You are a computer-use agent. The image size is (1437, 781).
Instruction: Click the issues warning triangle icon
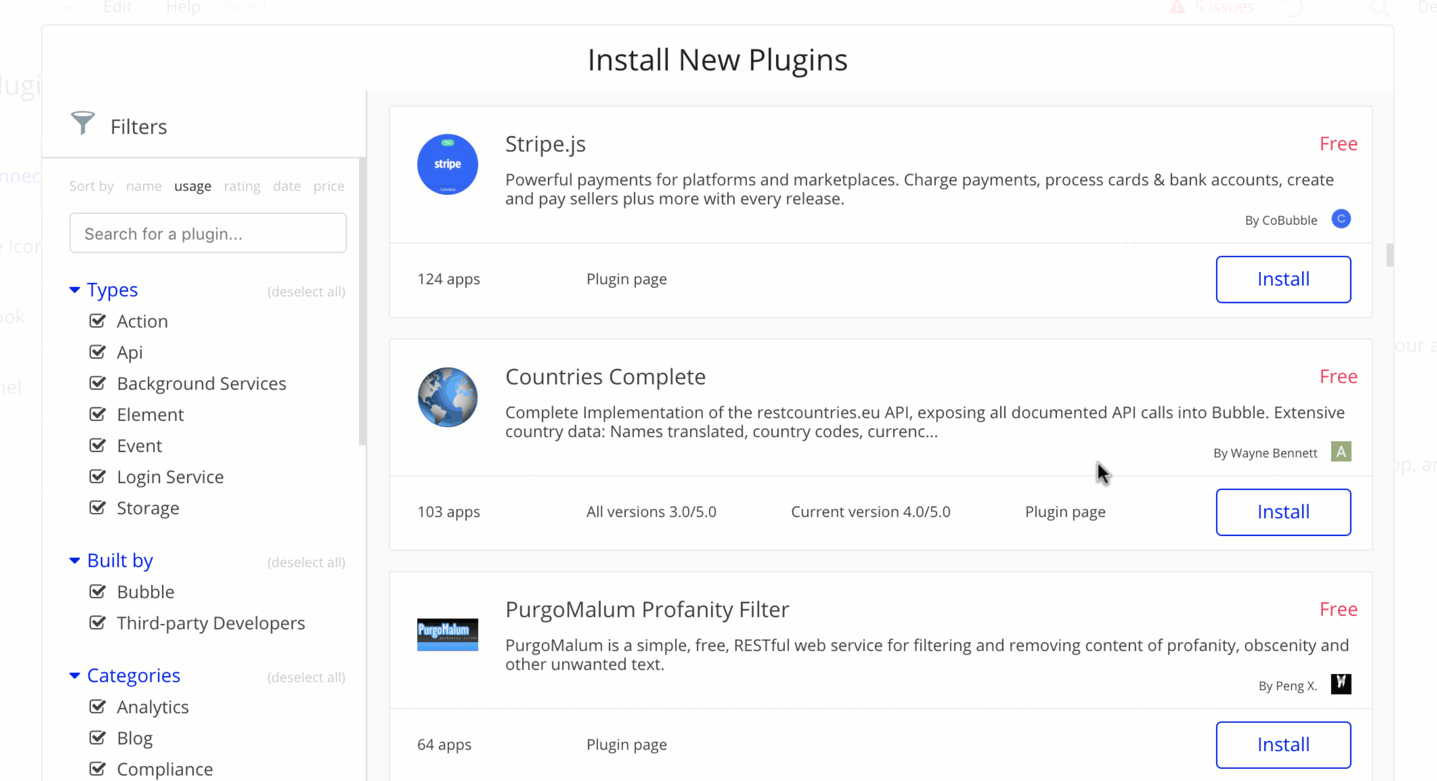point(1177,7)
